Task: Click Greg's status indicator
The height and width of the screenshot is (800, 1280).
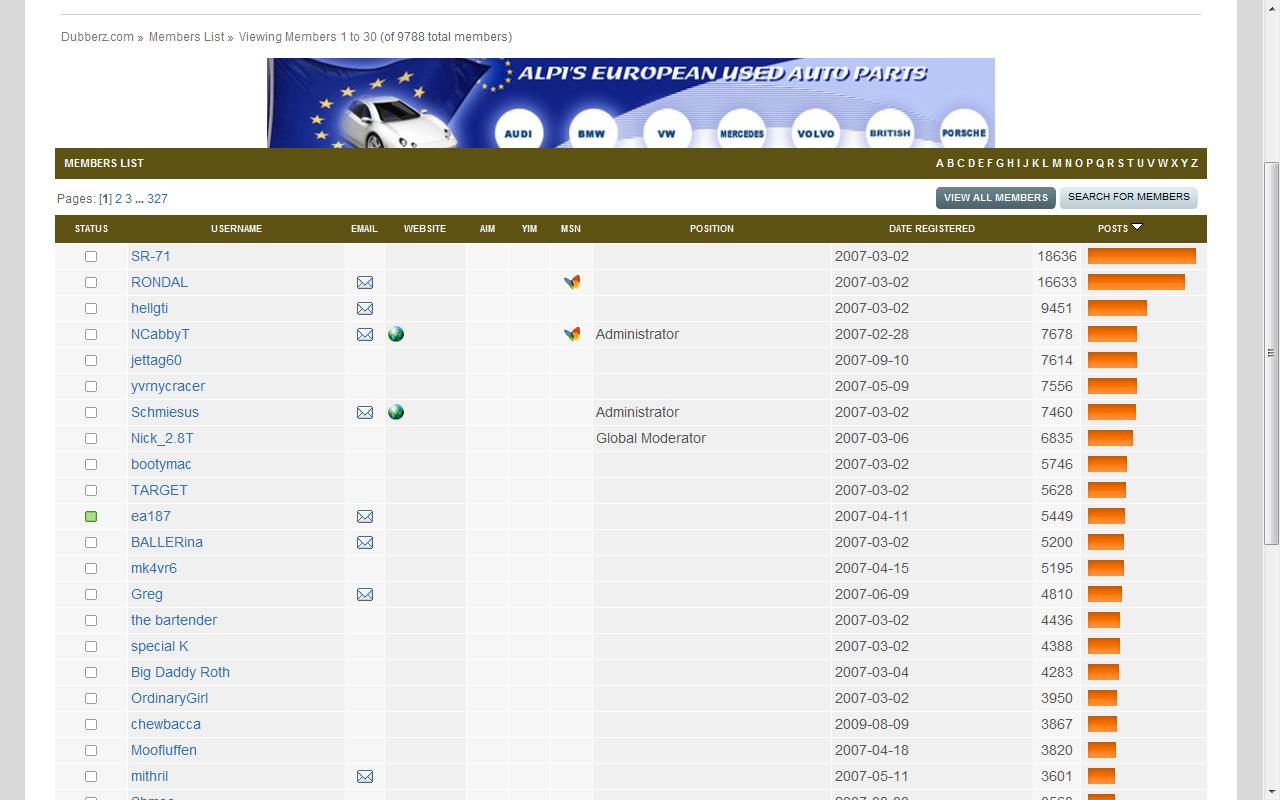Action: pyautogui.click(x=91, y=595)
